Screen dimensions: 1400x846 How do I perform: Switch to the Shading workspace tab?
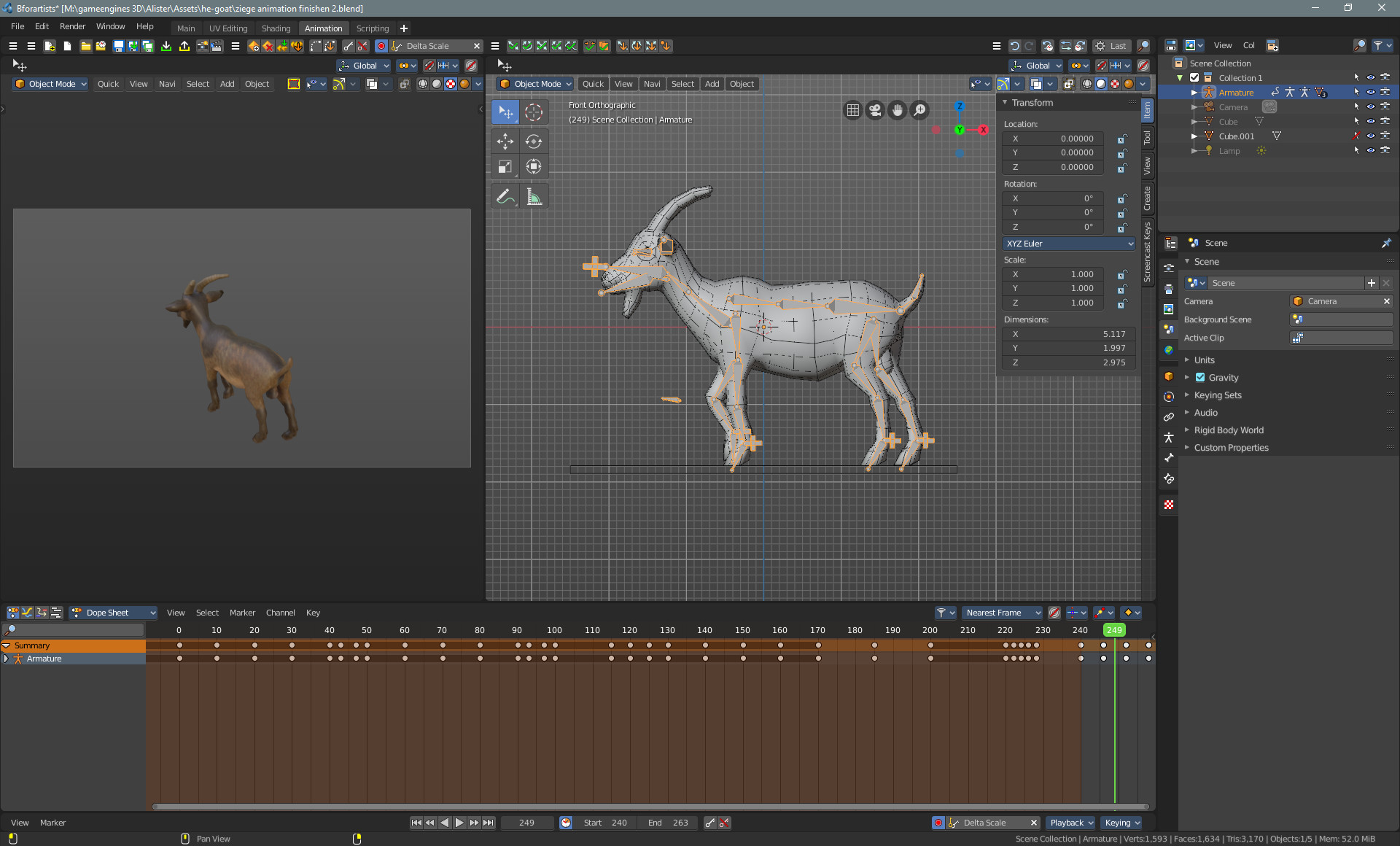pos(276,28)
